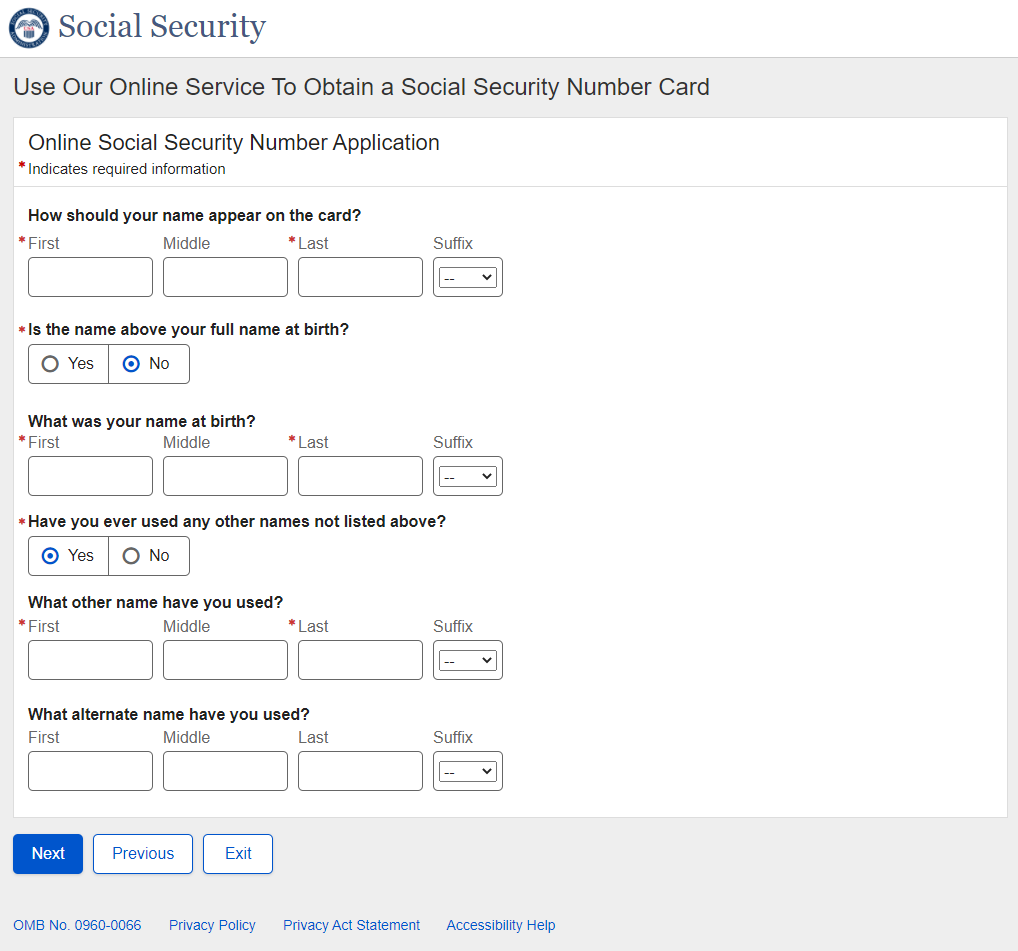Open the Privacy Act Statement link
Screen dimensions: 1018x951
pos(351,926)
